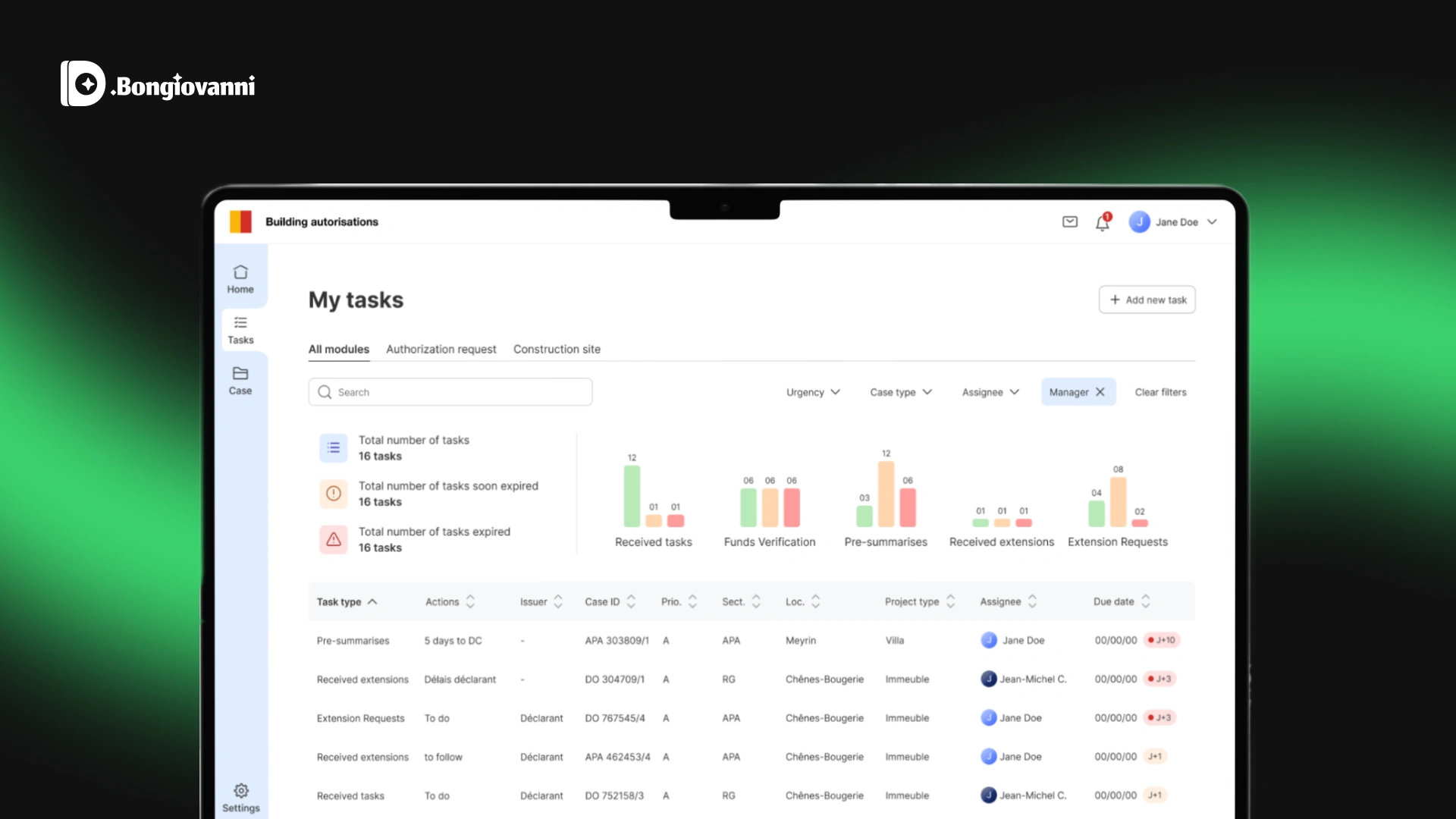Switch to Authorization request tab

coord(441,349)
